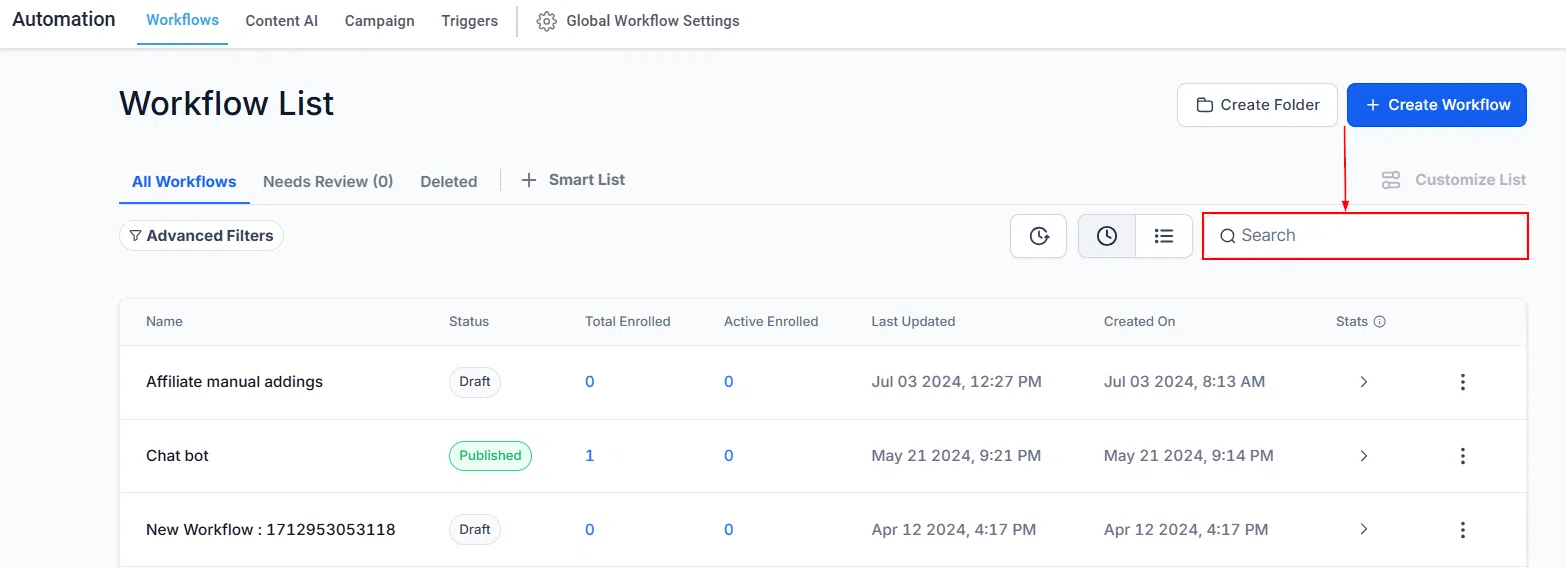Click the Last Updated column header
1566x568 pixels.
(x=913, y=322)
